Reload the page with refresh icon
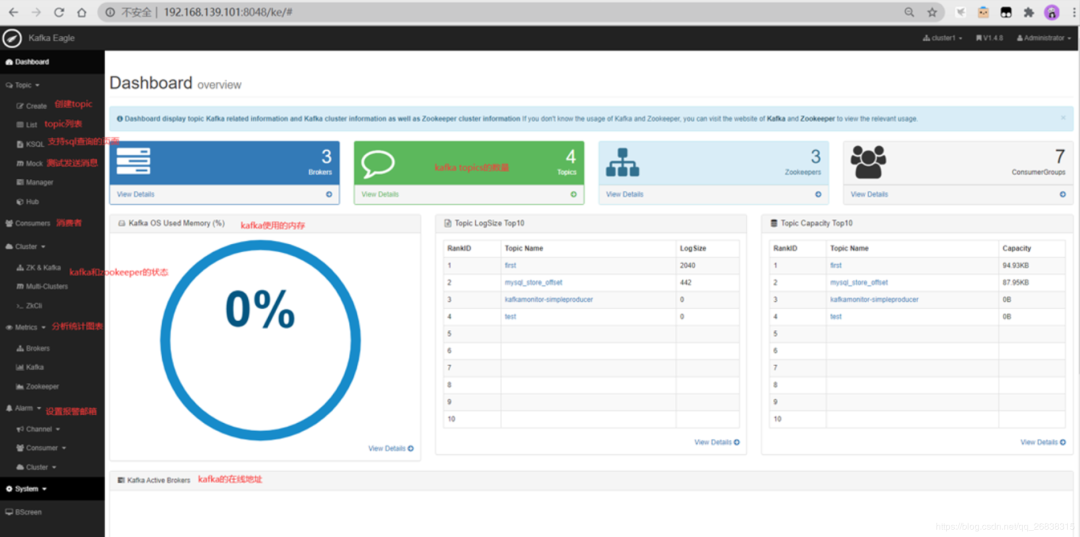Image resolution: width=1080 pixels, height=537 pixels. [x=59, y=12]
